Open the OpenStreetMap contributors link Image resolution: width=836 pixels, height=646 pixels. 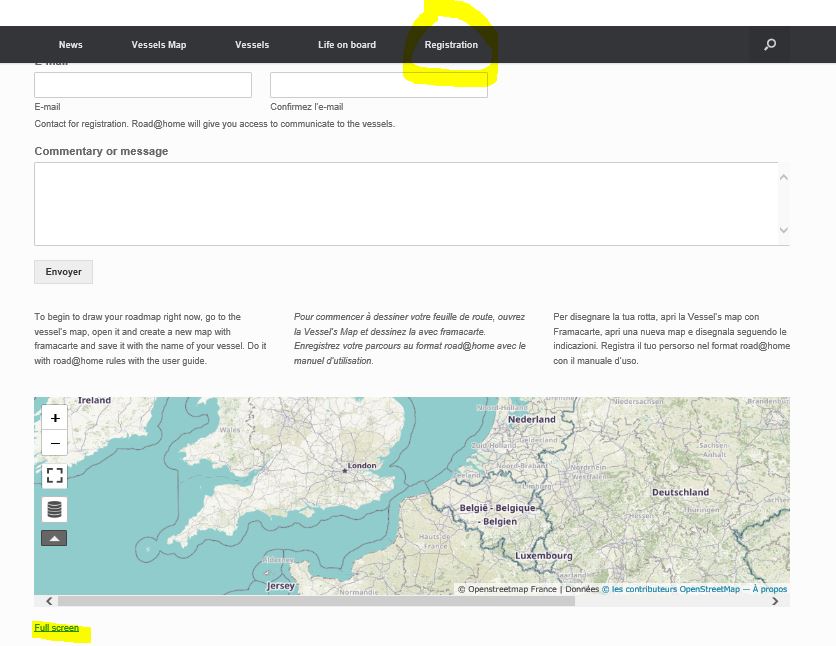point(671,589)
